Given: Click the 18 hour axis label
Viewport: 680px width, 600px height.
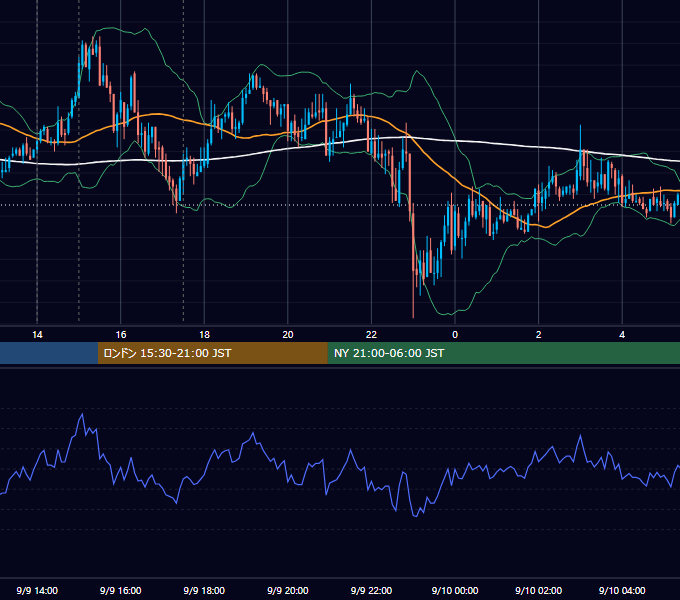Looking at the screenshot, I should (x=204, y=335).
